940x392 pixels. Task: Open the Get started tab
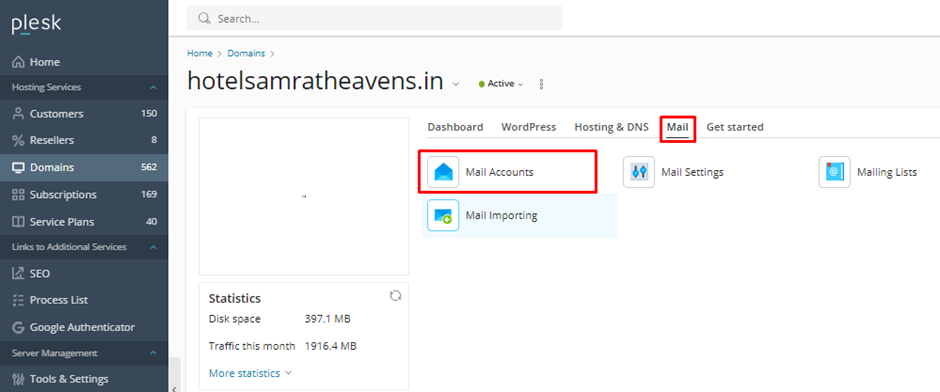coord(735,127)
